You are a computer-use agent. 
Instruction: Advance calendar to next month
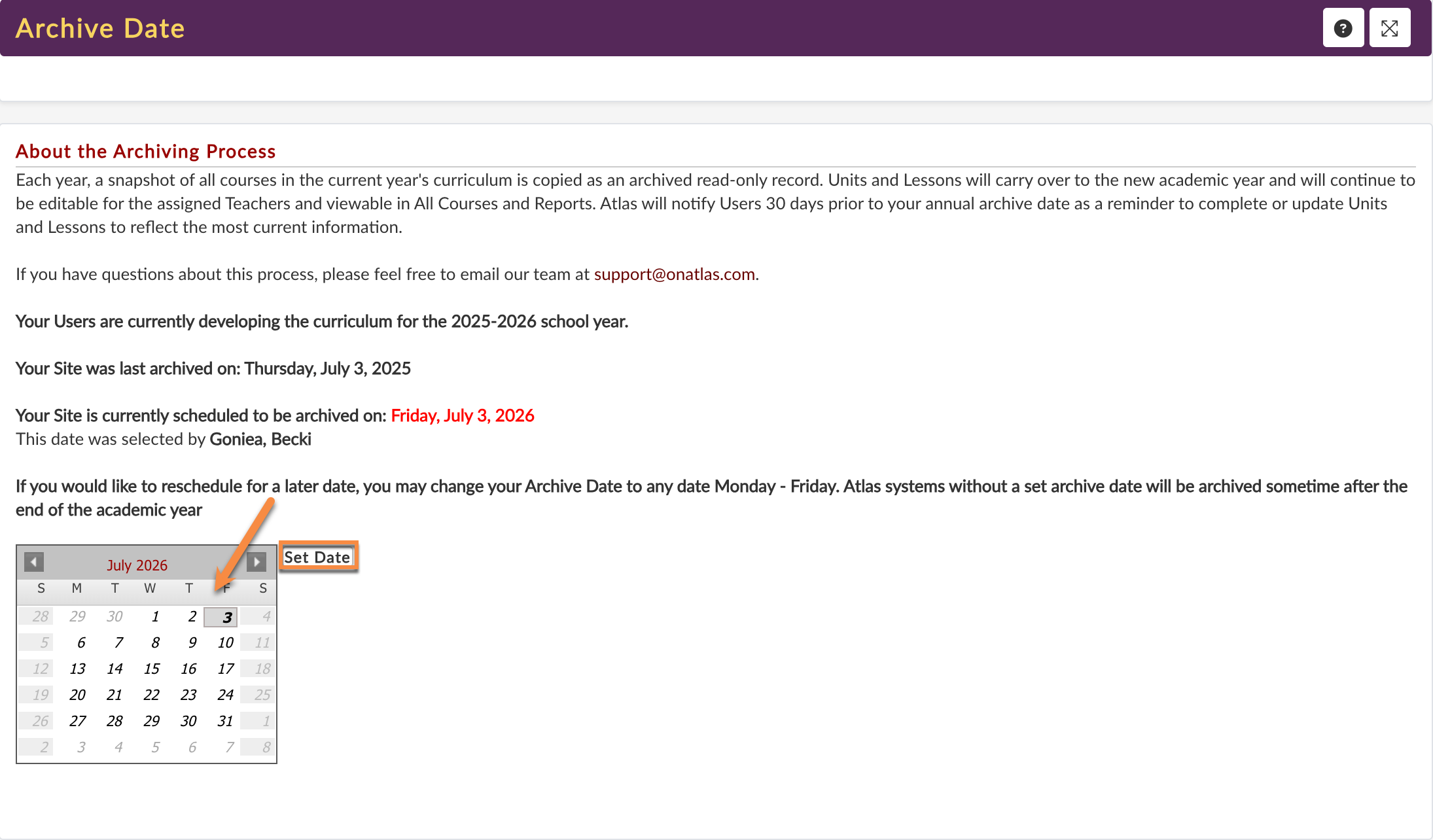[257, 562]
